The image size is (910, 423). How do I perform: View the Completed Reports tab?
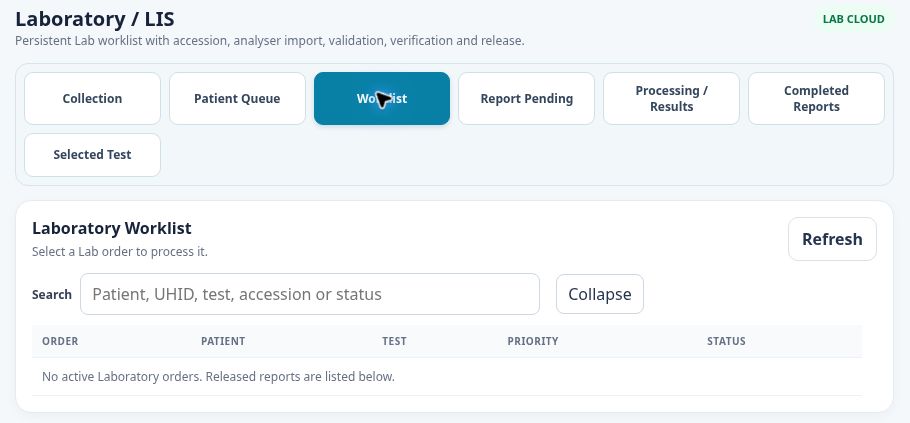816,98
